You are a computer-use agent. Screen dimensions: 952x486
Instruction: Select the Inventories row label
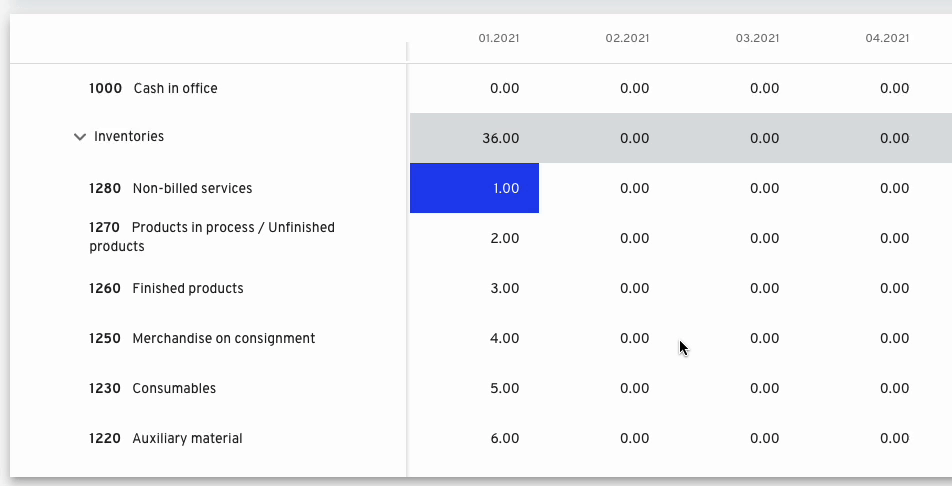click(x=129, y=136)
